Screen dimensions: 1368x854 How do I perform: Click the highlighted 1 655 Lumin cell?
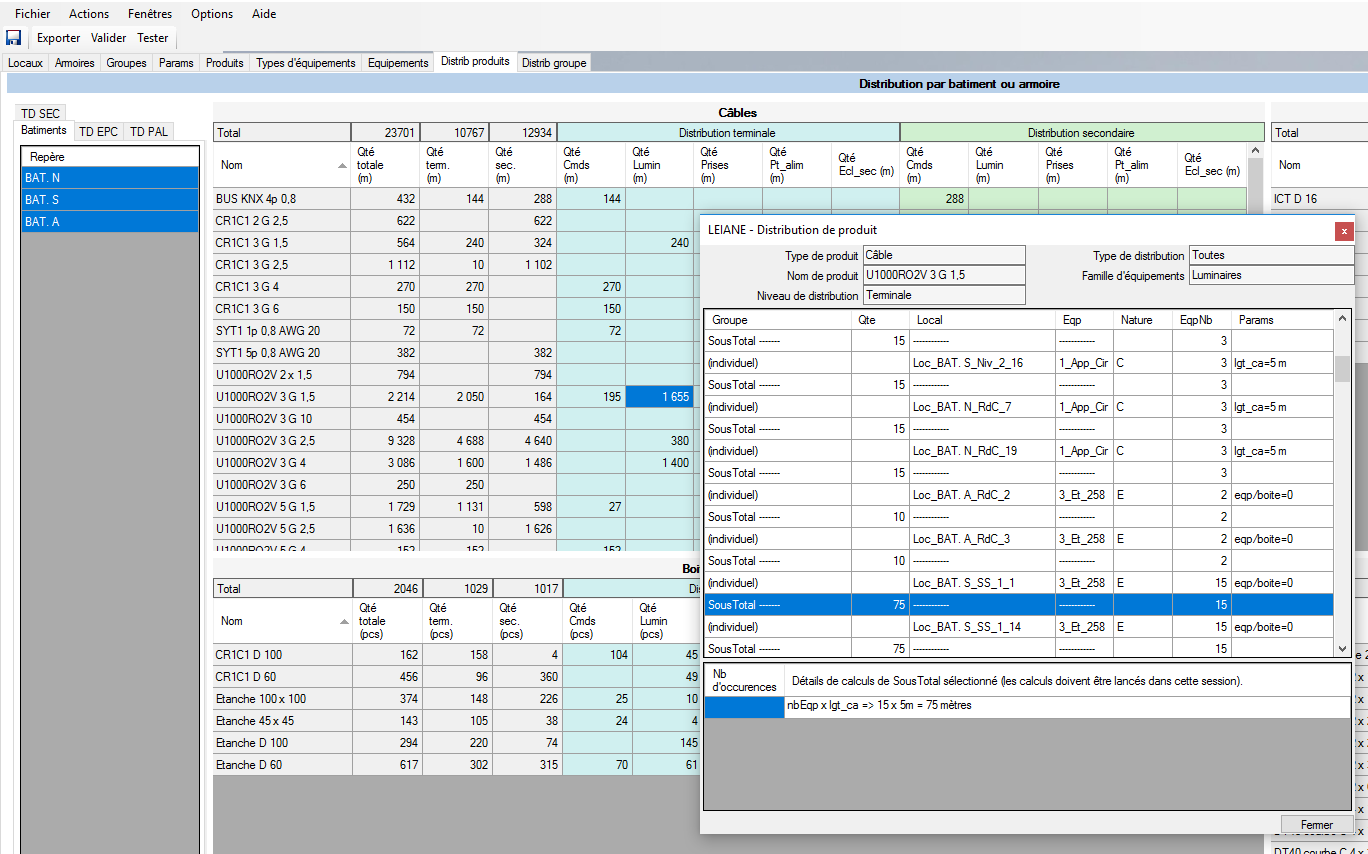click(x=660, y=397)
